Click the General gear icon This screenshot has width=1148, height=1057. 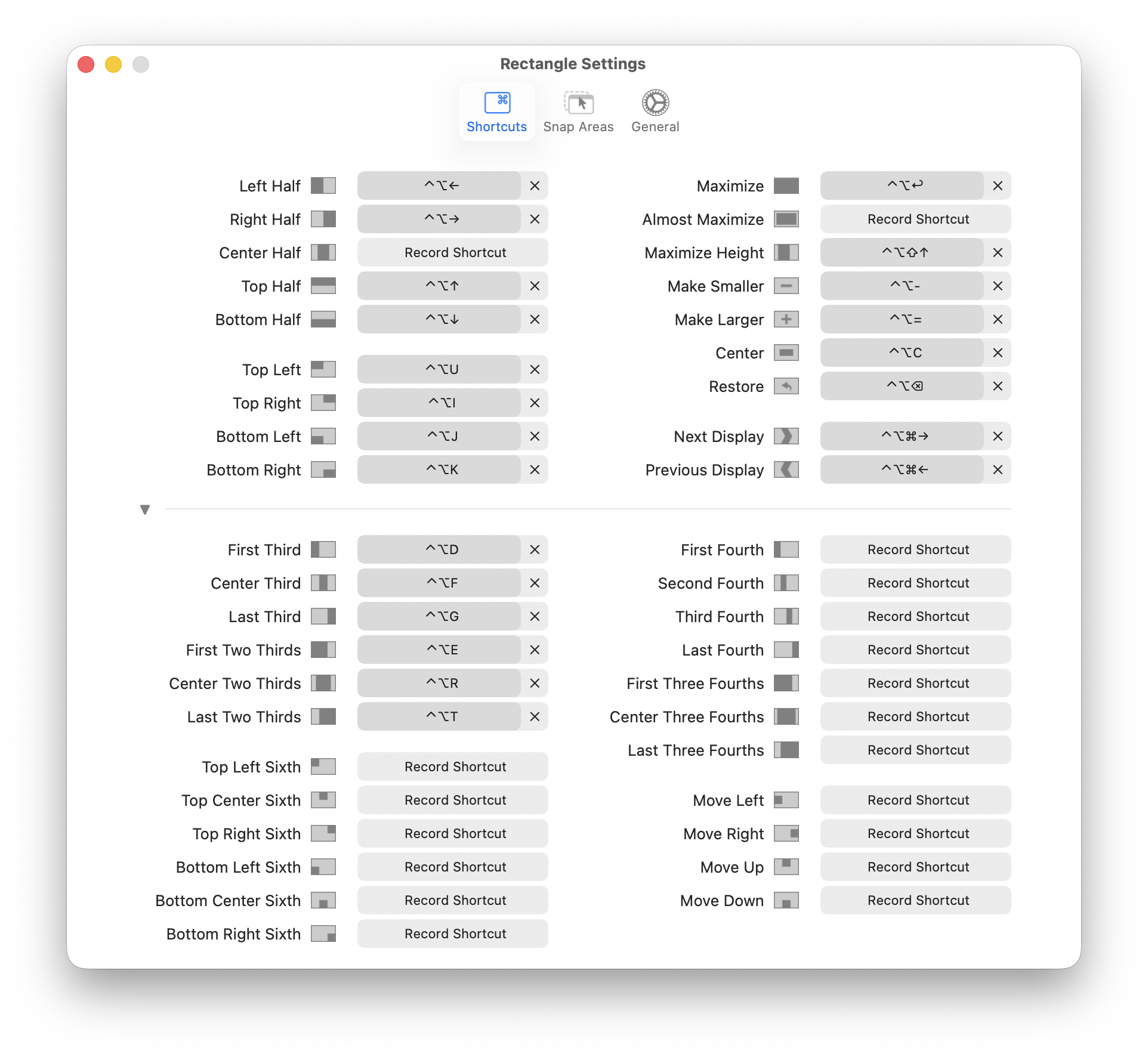tap(655, 103)
